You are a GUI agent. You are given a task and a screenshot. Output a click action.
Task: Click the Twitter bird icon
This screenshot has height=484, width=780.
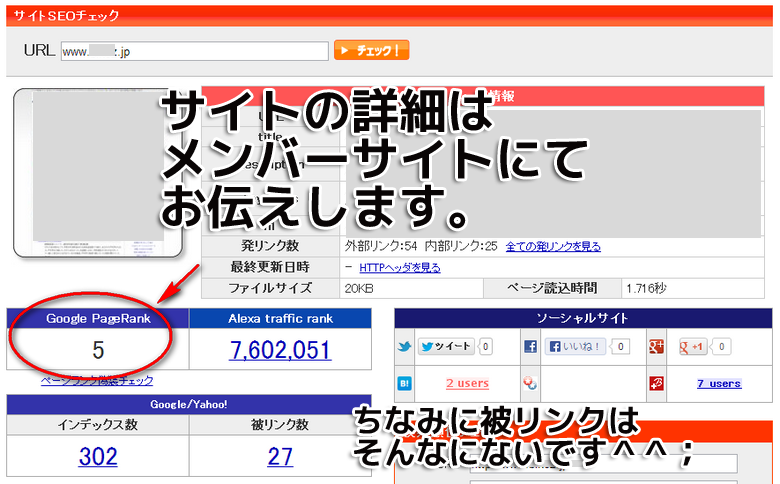pyautogui.click(x=404, y=346)
